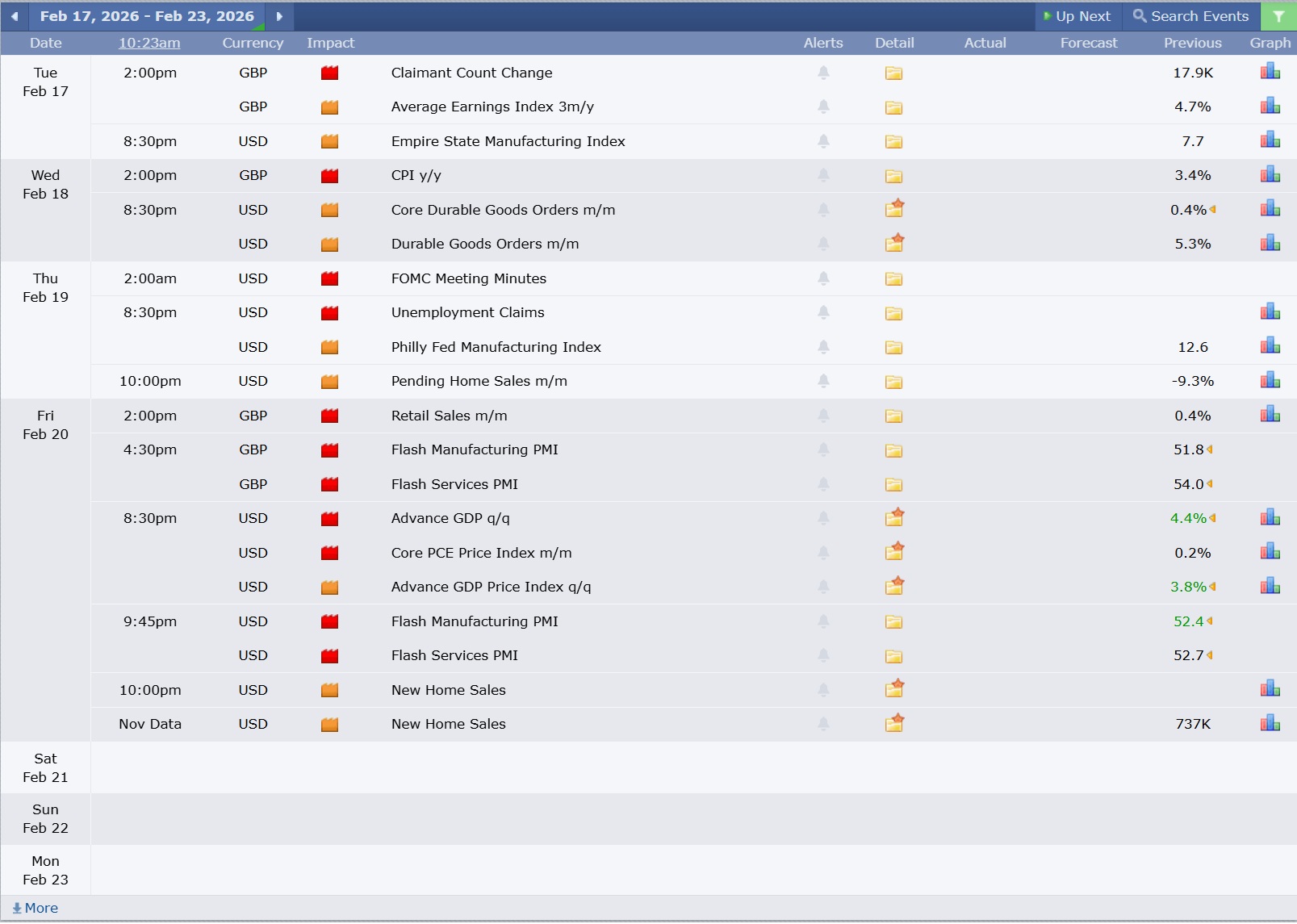Click red impact icon for Retail Sales m/m
Screen dimensions: 1297x924
pos(329,416)
